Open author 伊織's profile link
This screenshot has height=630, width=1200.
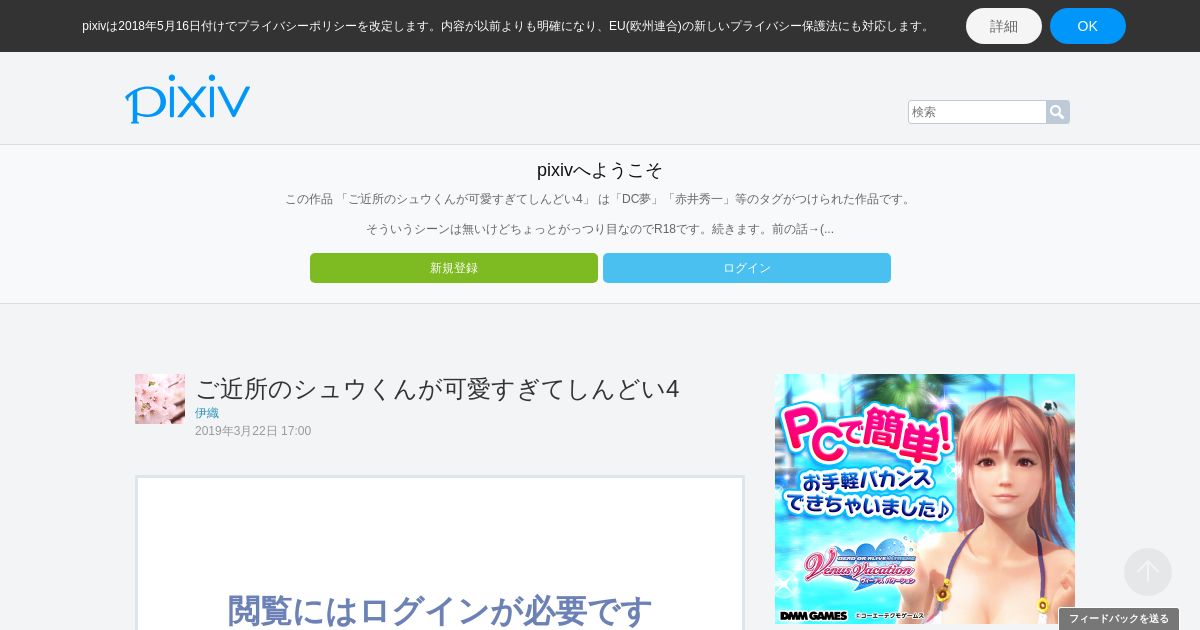click(207, 413)
